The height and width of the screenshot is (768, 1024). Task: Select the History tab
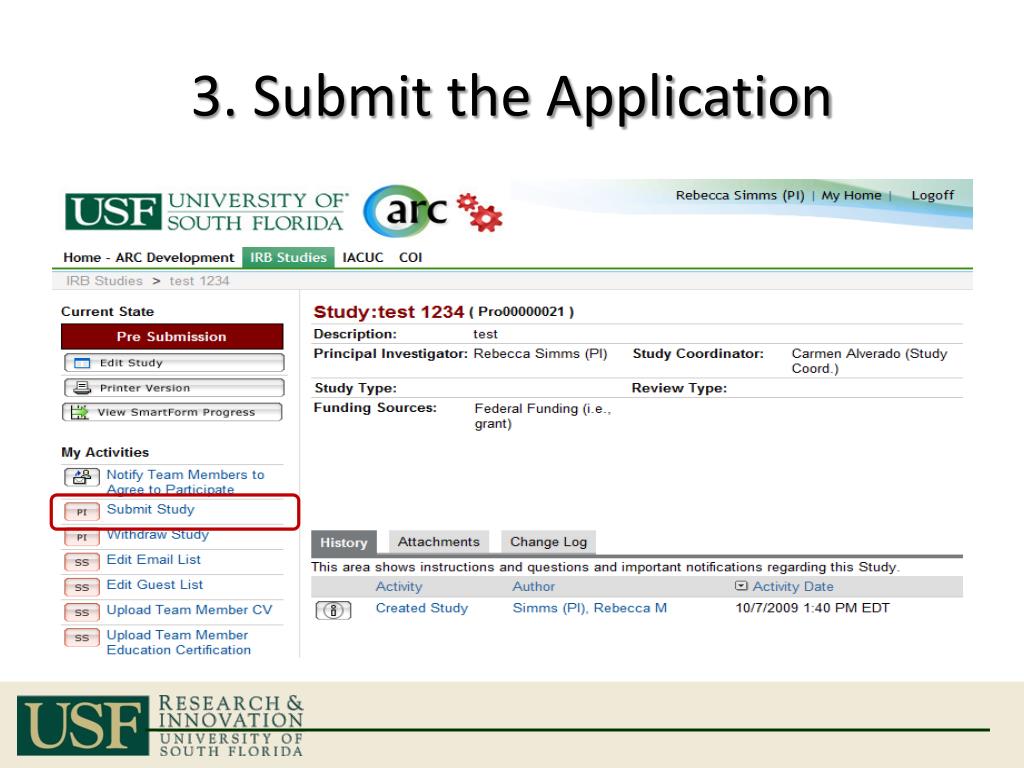tap(343, 543)
